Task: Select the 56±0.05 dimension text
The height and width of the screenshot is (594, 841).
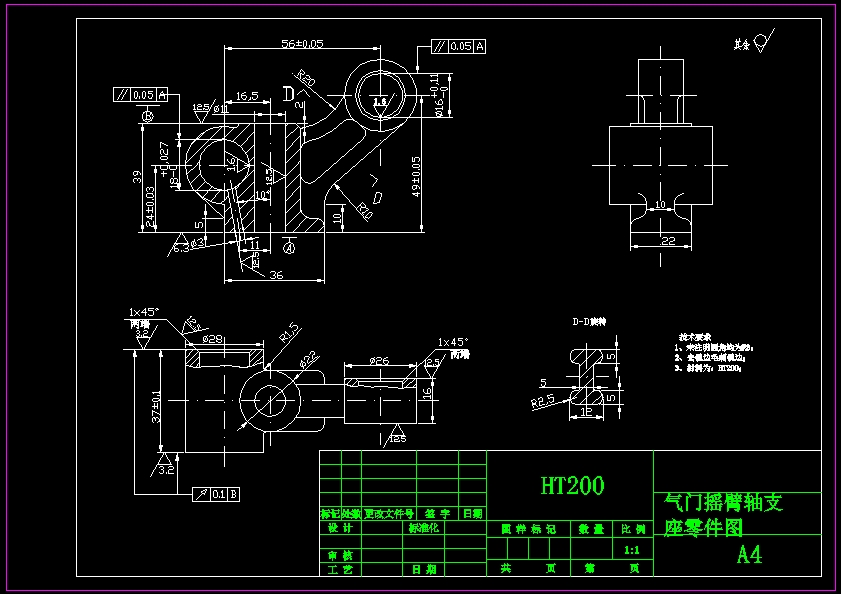Action: click(303, 43)
